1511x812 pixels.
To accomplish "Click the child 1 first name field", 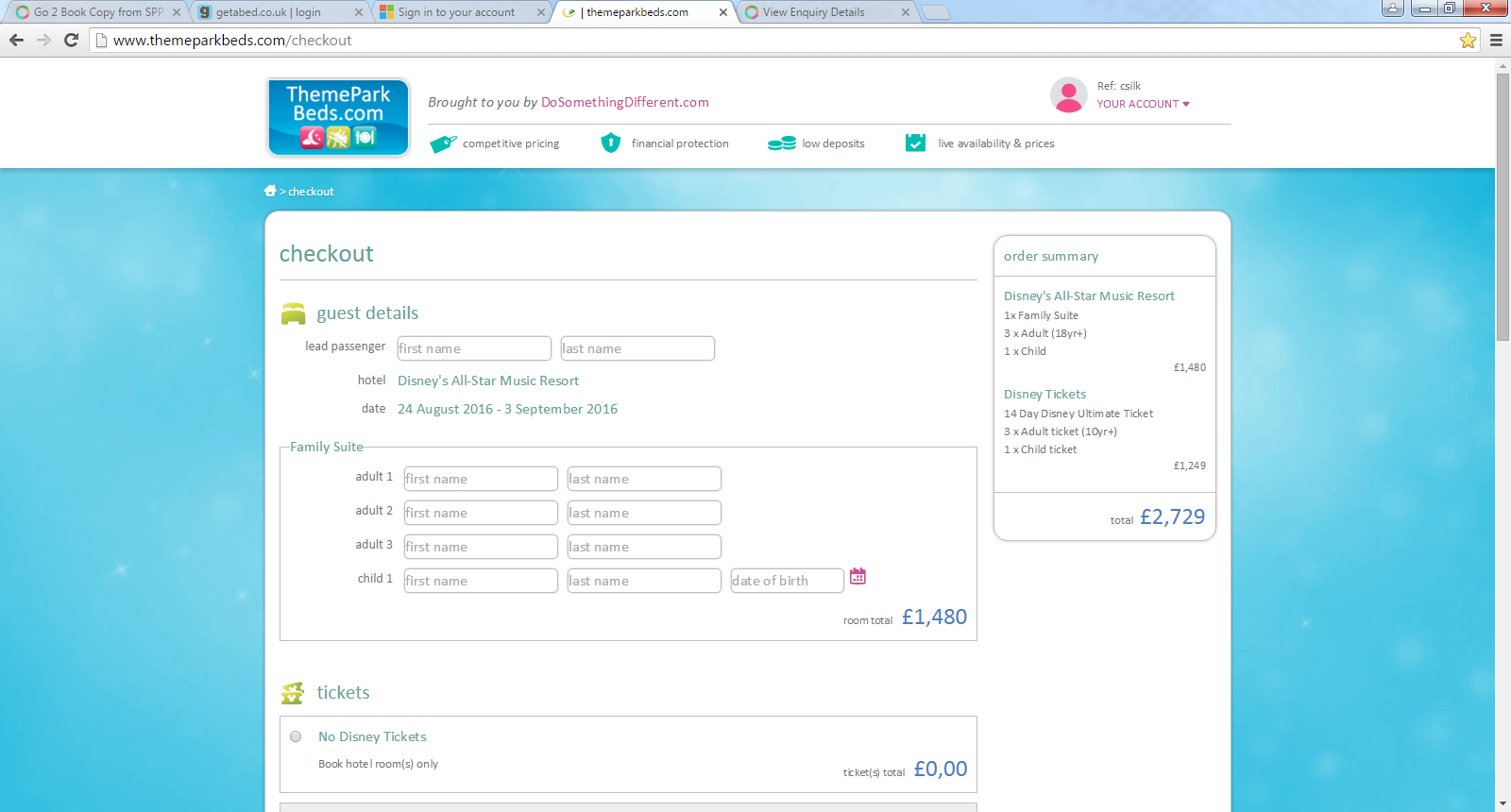I will tap(481, 581).
